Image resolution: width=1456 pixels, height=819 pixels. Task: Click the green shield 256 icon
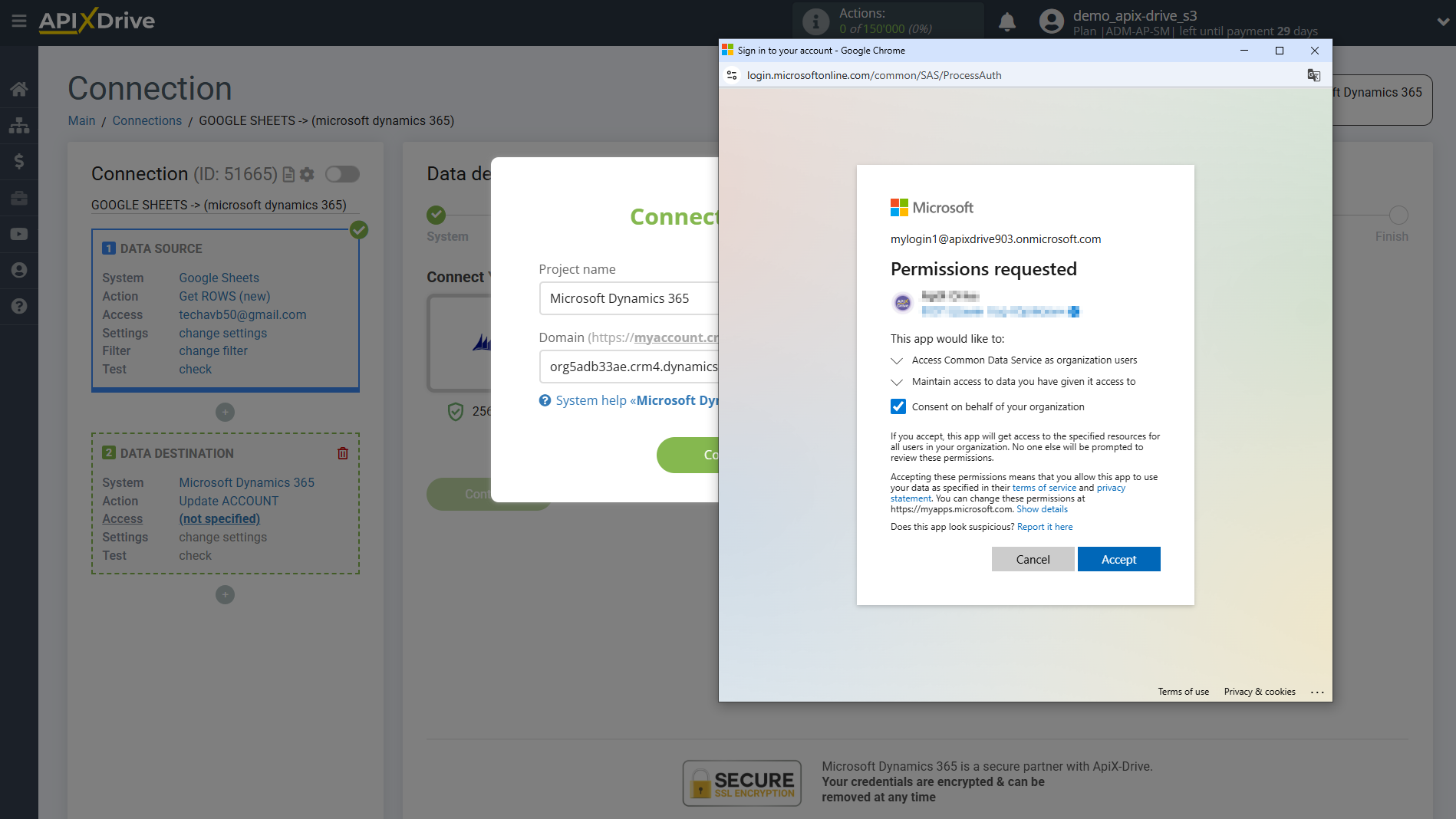pyautogui.click(x=456, y=412)
